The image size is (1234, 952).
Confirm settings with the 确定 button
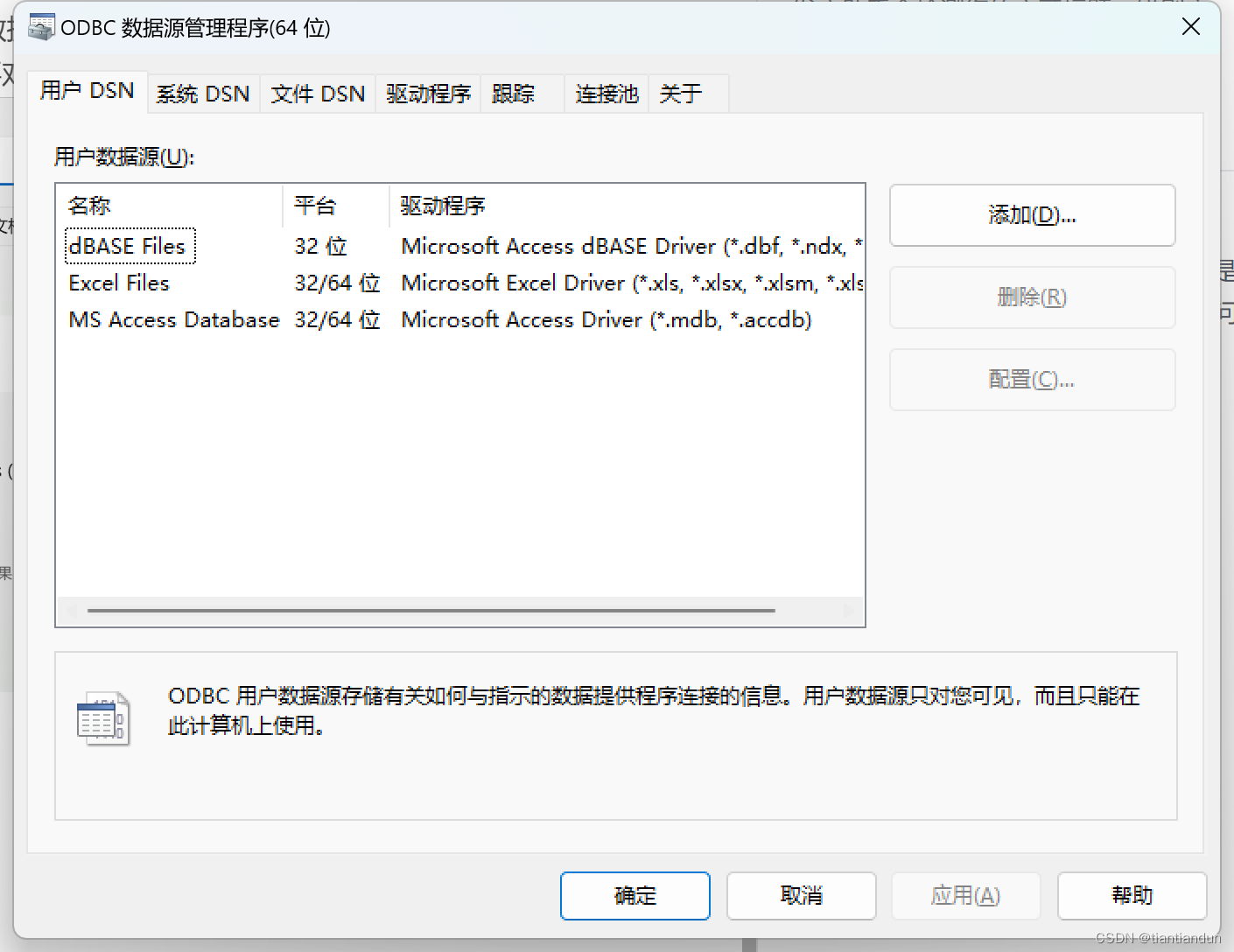point(635,895)
